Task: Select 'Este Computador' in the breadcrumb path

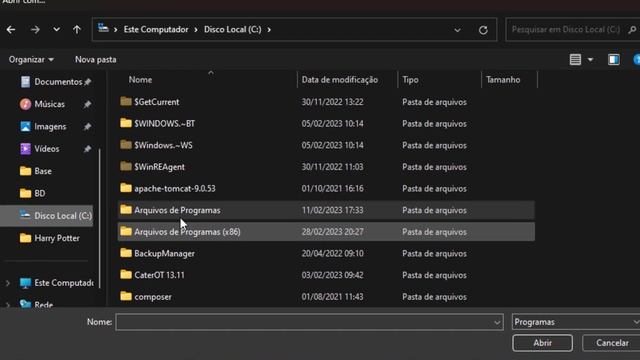Action: pos(156,29)
